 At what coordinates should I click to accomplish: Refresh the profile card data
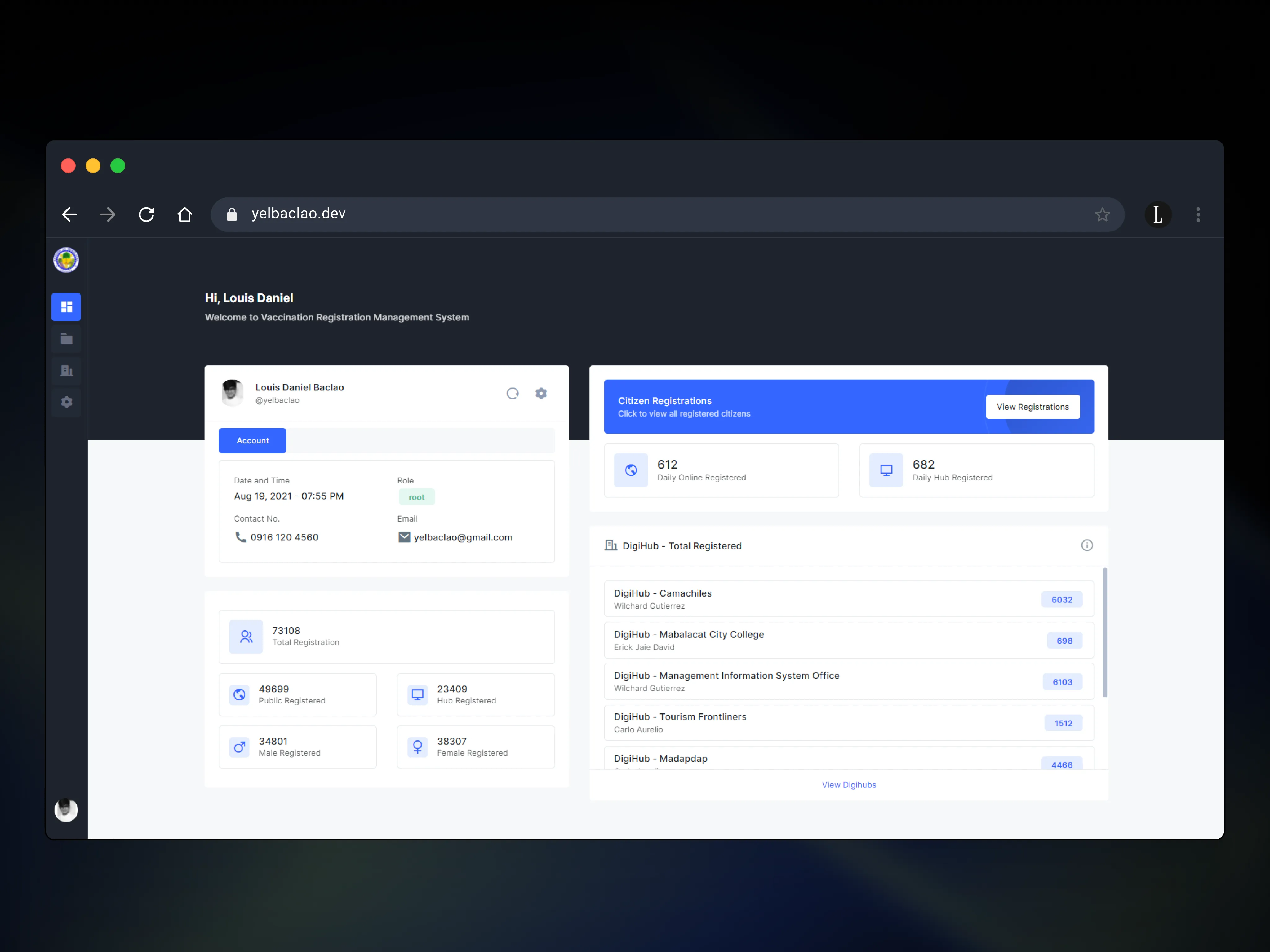click(x=512, y=393)
